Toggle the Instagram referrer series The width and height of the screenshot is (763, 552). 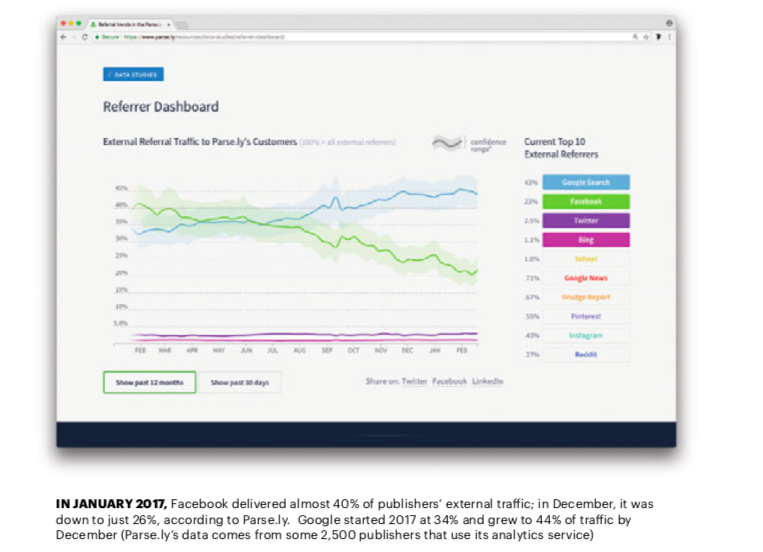(586, 335)
